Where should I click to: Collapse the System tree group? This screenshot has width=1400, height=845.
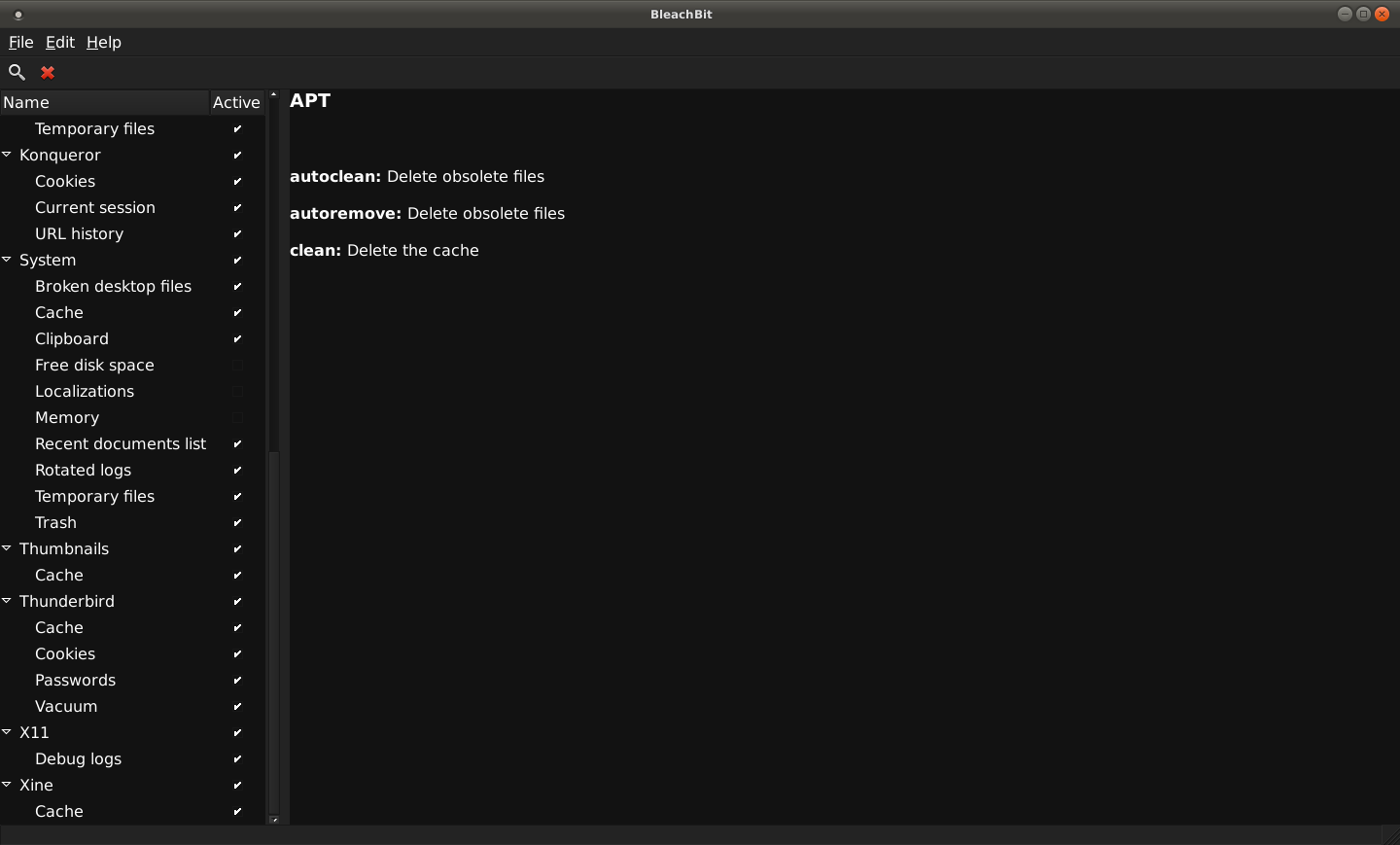7,260
